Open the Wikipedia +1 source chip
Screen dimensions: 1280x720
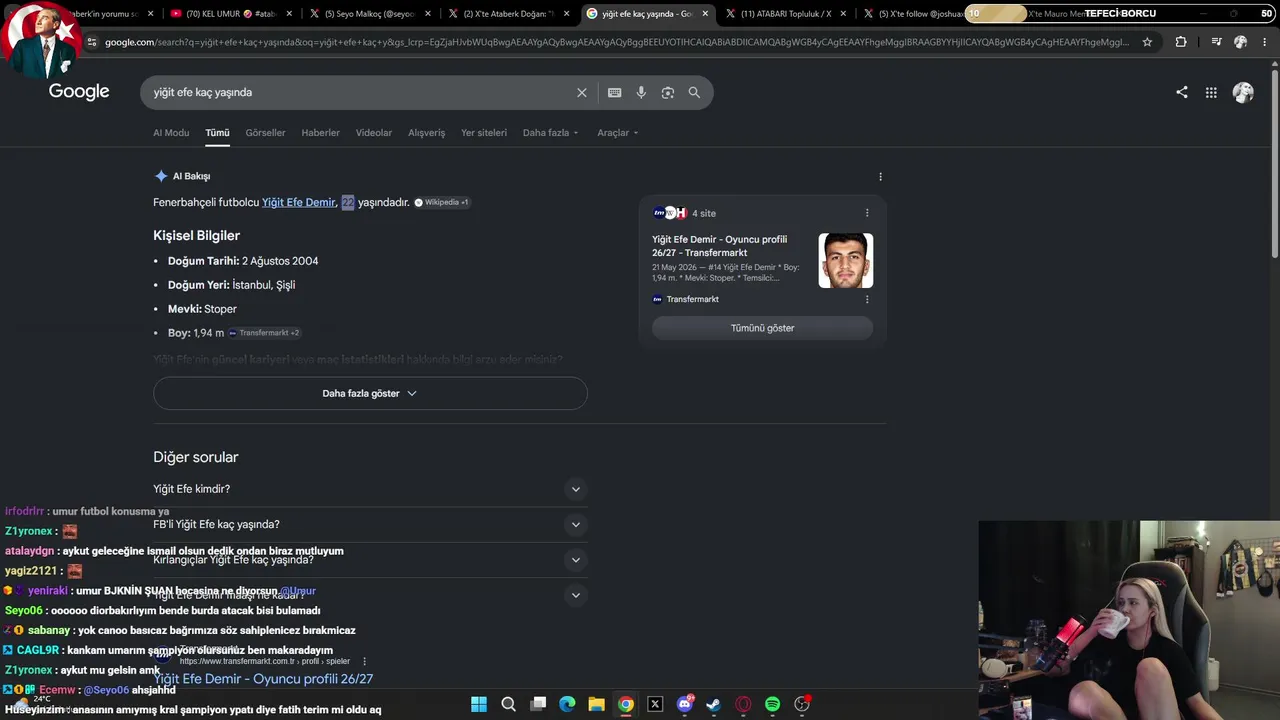pyautogui.click(x=441, y=202)
